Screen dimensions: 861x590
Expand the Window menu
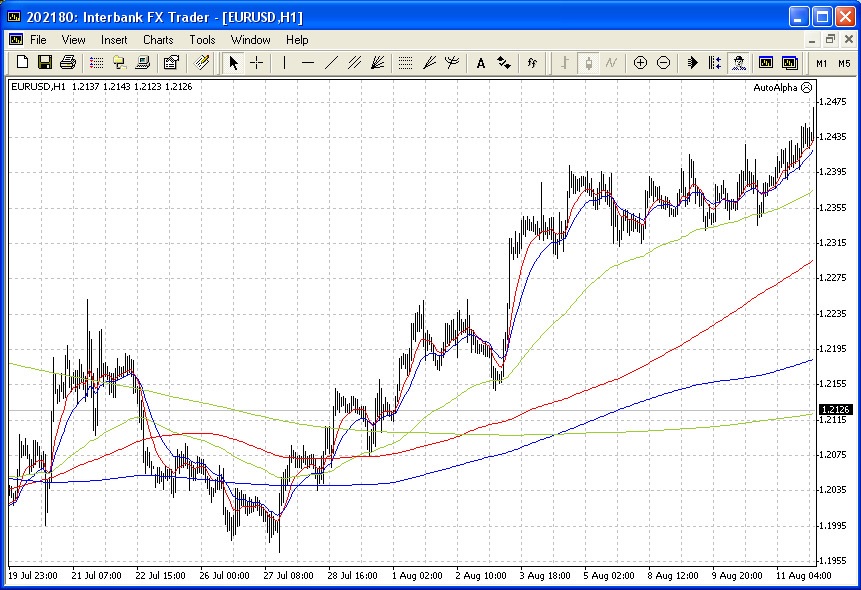coord(250,40)
